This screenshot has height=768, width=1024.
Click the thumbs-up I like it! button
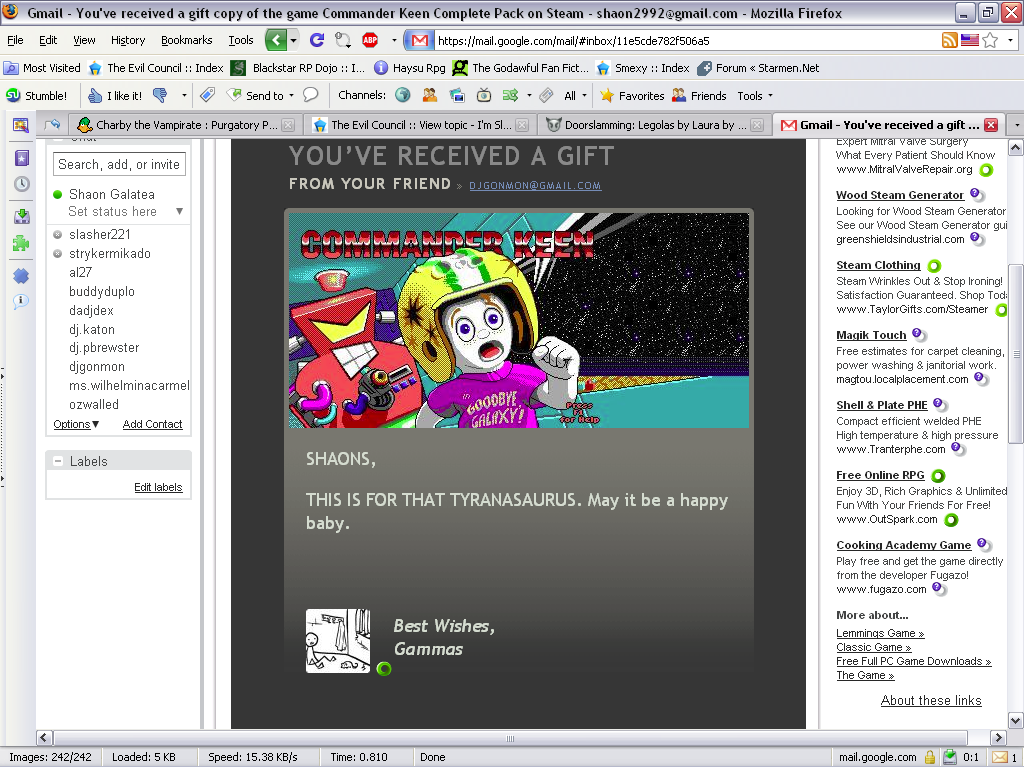click(116, 95)
